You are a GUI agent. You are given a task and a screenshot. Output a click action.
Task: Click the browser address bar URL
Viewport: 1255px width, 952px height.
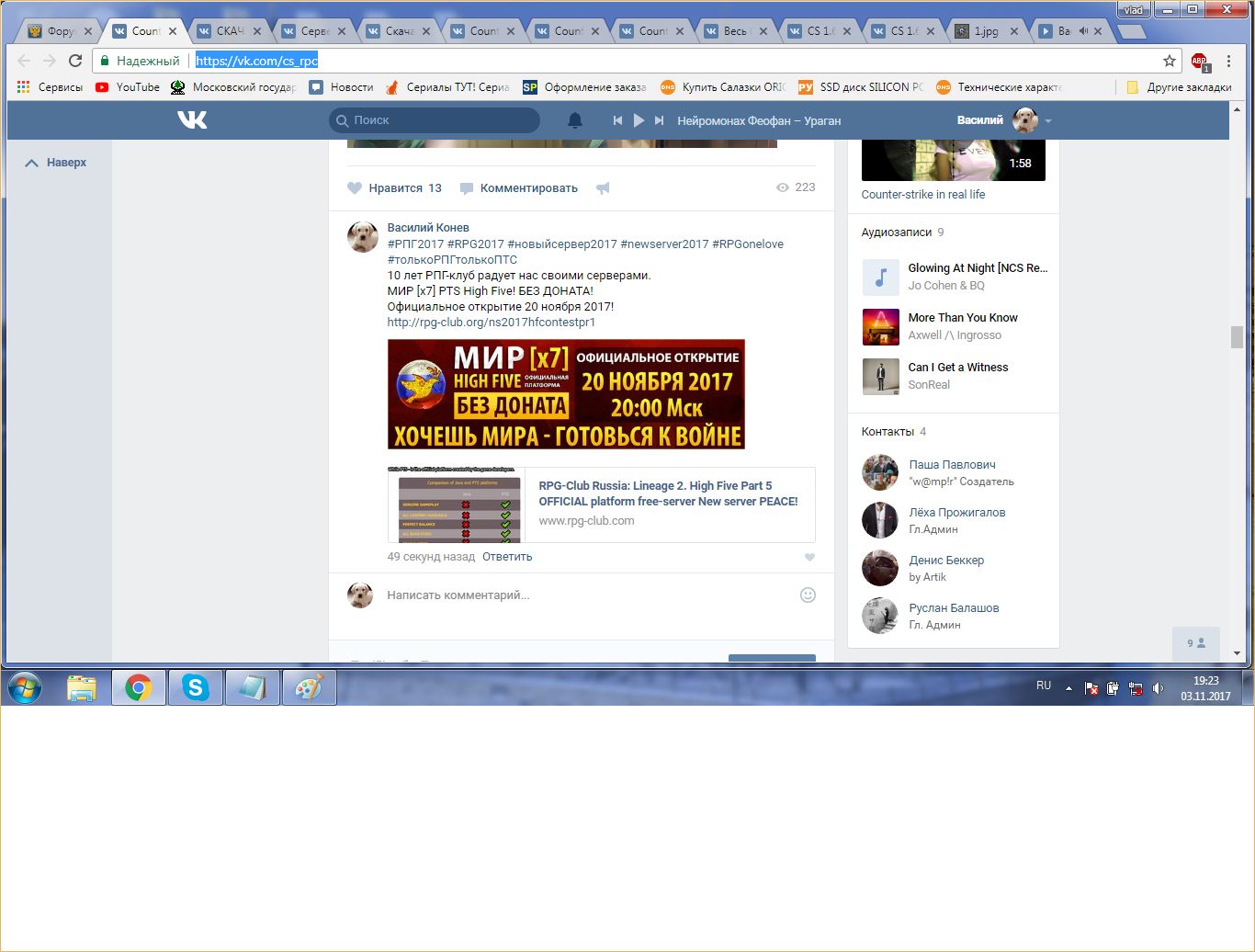(x=257, y=61)
